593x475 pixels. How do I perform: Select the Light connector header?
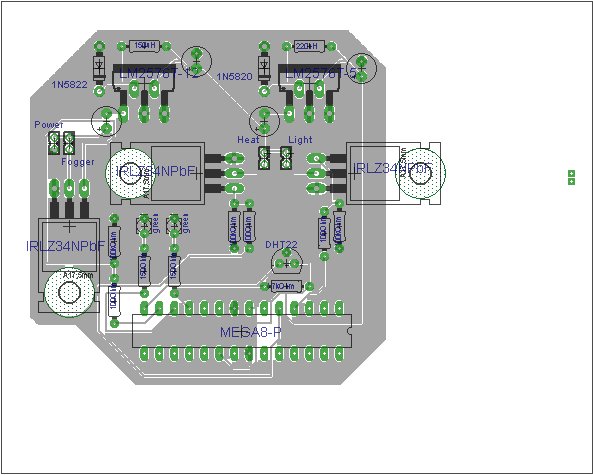pos(286,158)
